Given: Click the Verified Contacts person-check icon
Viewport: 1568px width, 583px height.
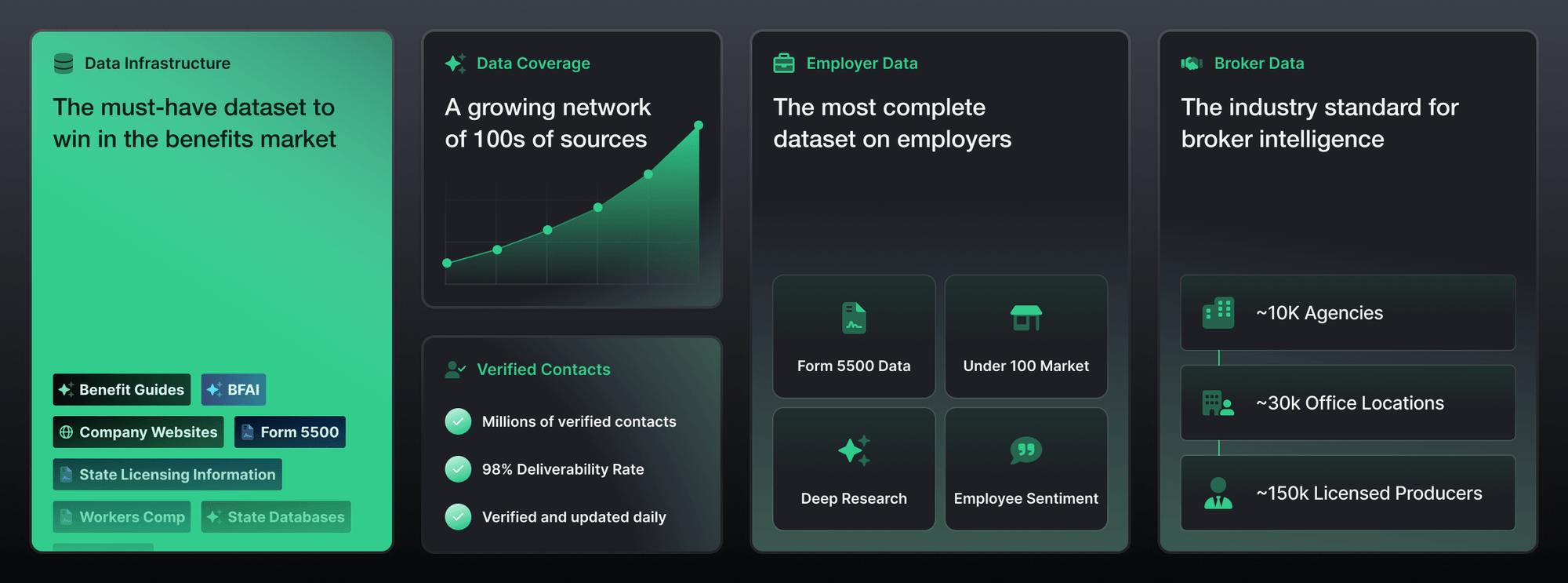Looking at the screenshot, I should click(x=456, y=370).
